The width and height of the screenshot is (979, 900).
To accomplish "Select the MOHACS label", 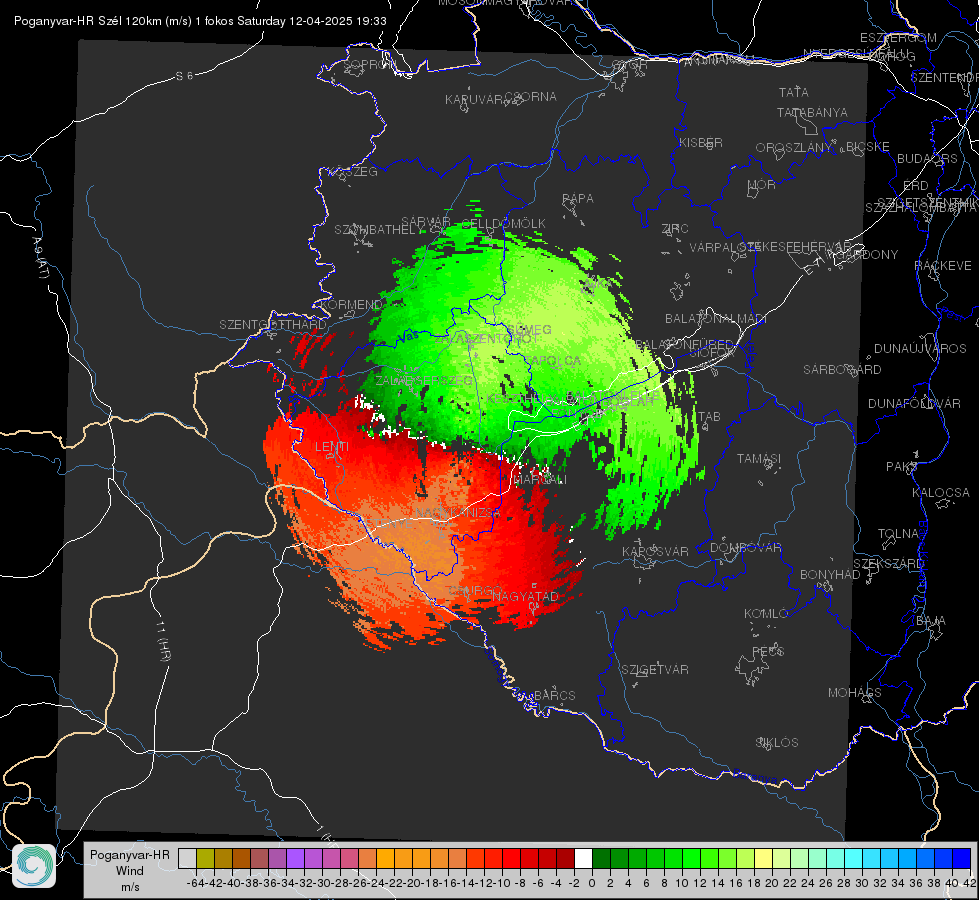I will click(855, 693).
